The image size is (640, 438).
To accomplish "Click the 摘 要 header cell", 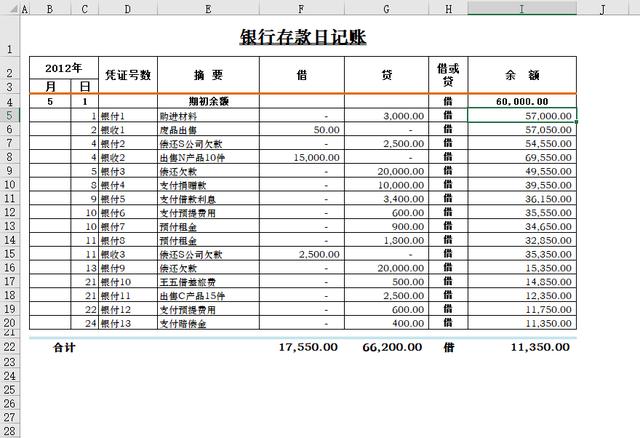I will pos(208,75).
